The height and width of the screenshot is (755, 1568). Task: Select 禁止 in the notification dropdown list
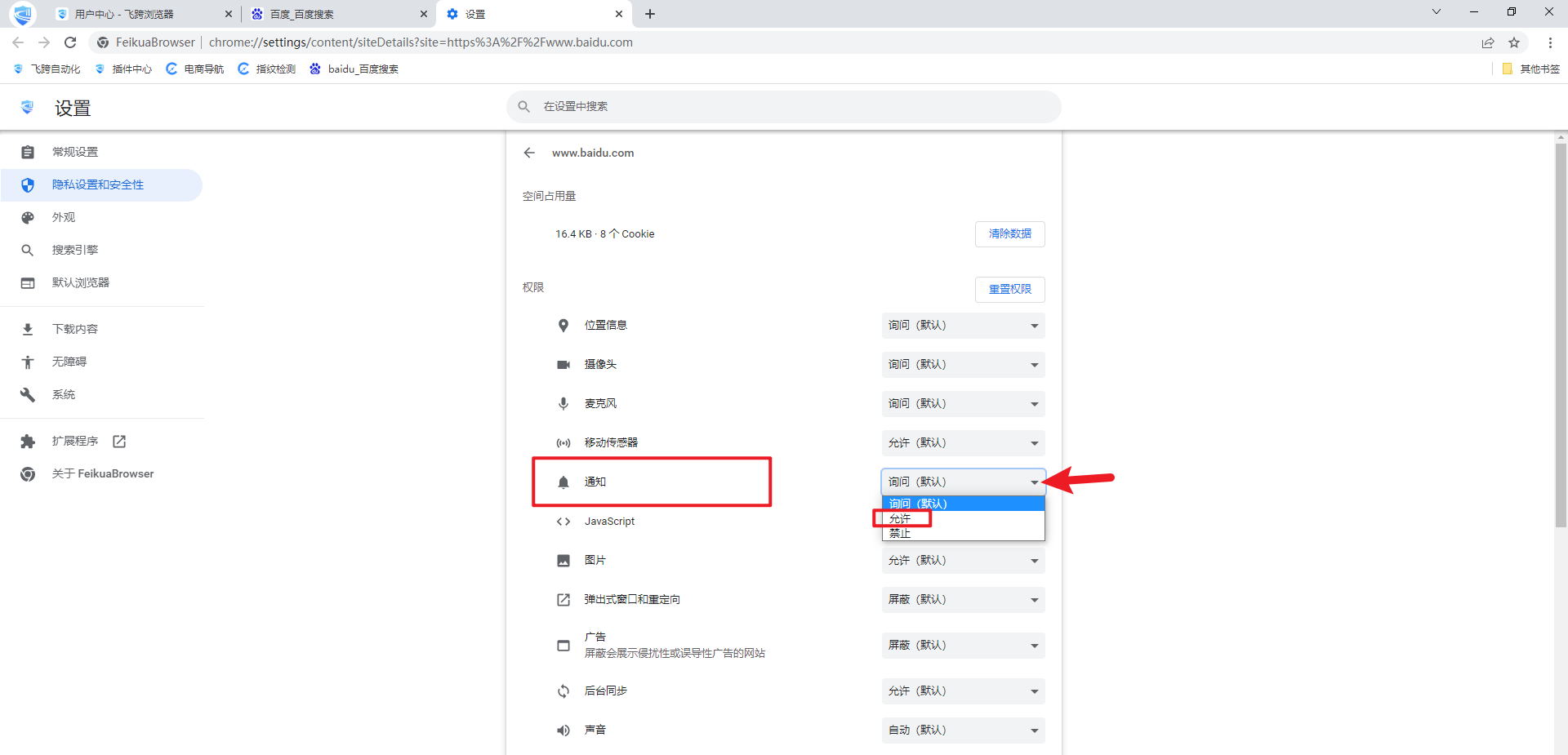pos(963,533)
